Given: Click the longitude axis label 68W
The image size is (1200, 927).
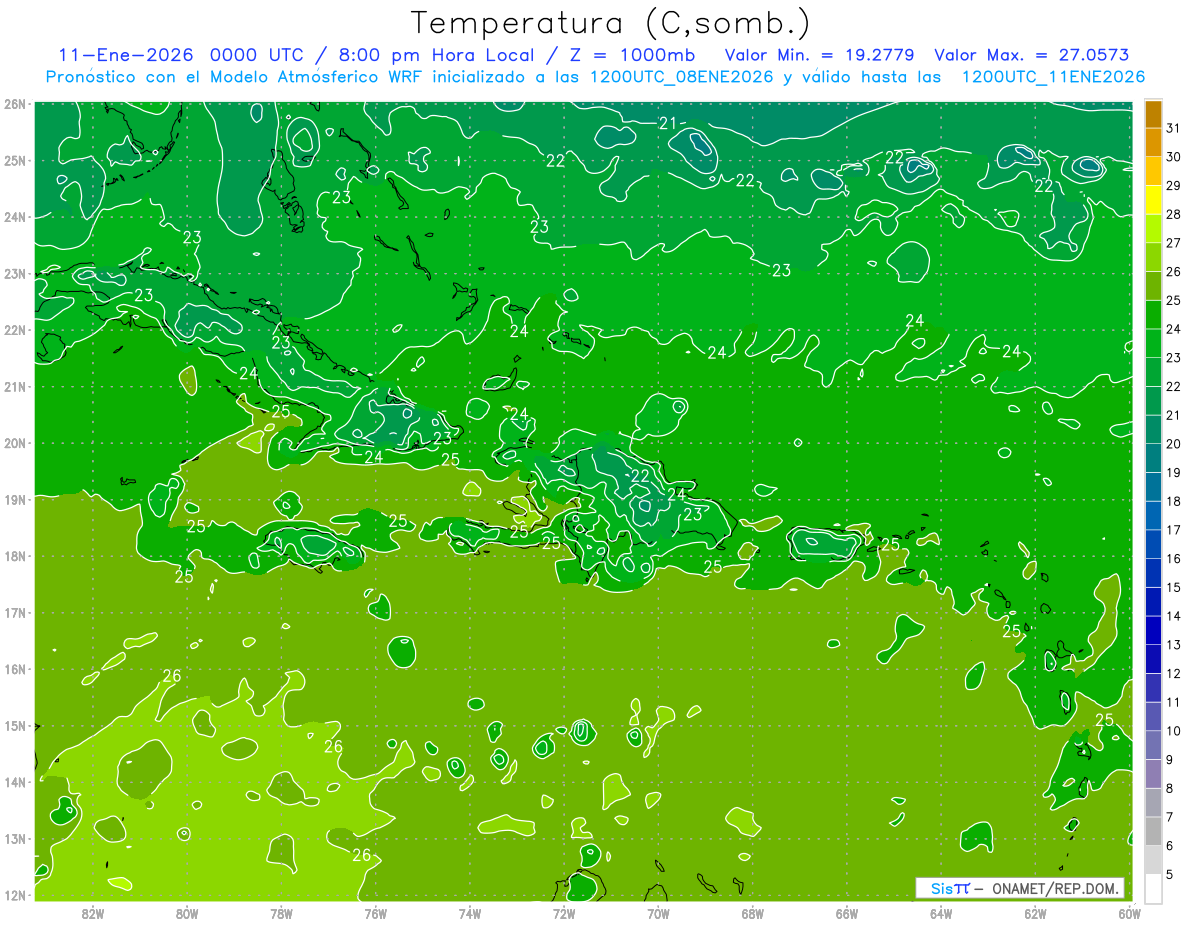Looking at the screenshot, I should (x=752, y=912).
